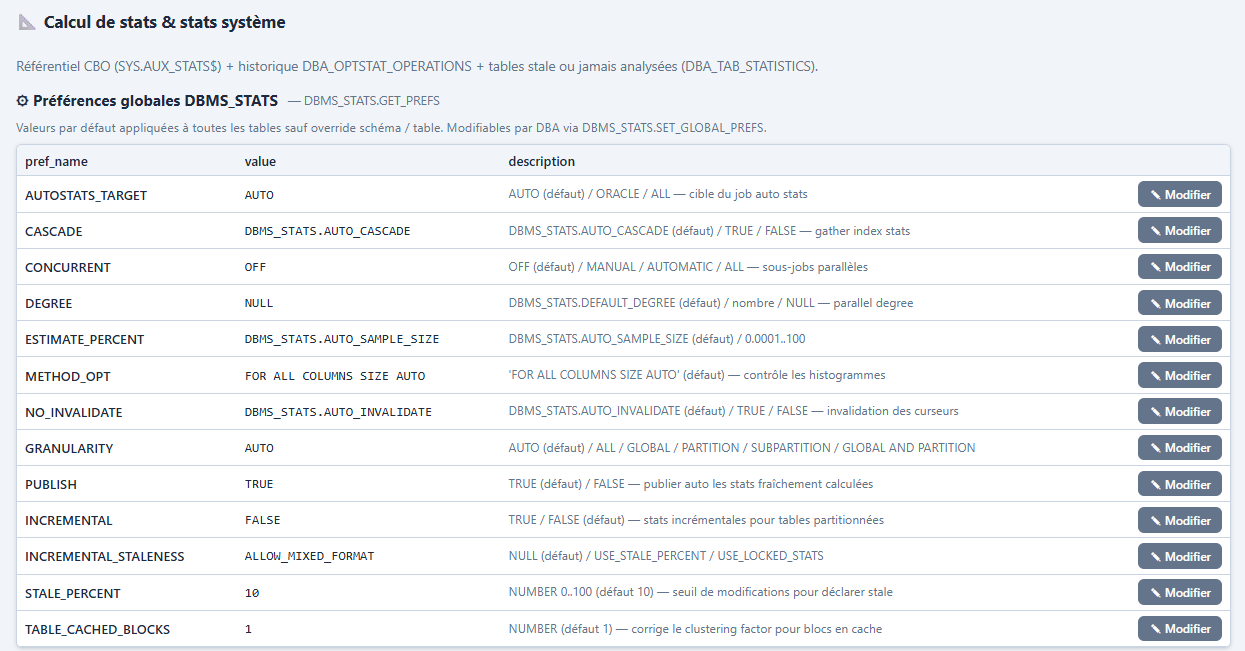1245x651 pixels.
Task: Click the ruler icon beside Calcul de stats
Action: point(27,22)
